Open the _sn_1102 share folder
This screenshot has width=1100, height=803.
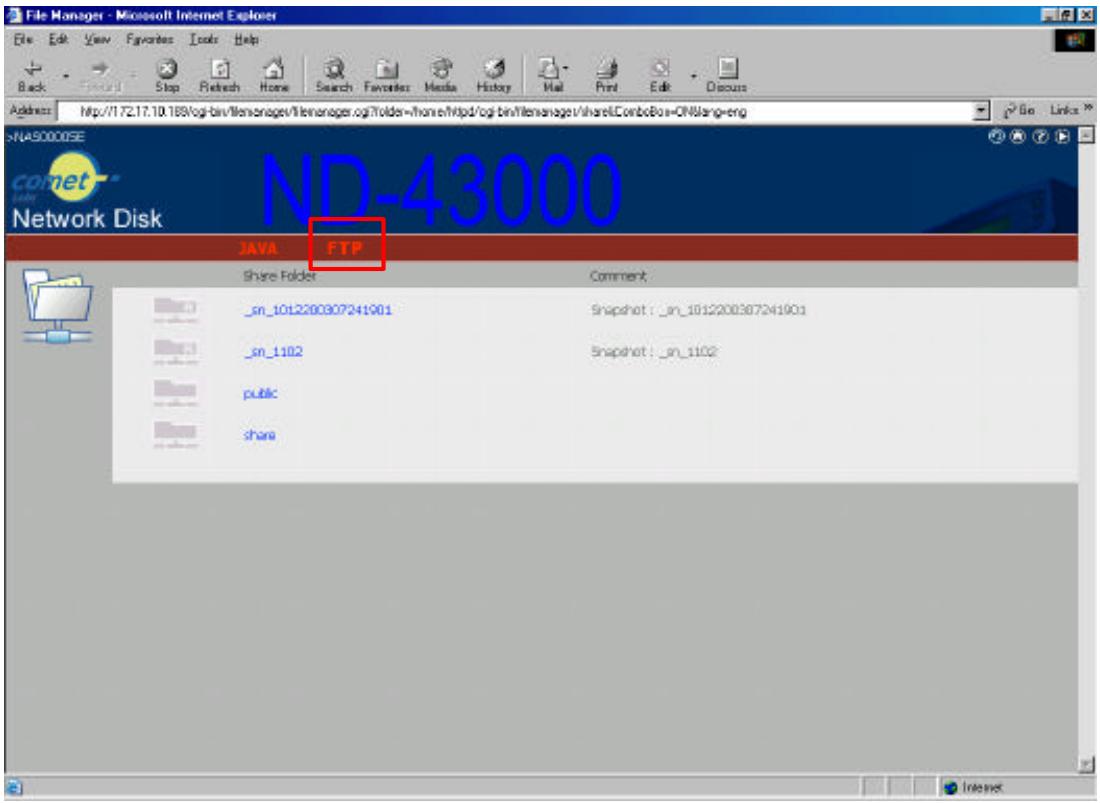click(273, 352)
